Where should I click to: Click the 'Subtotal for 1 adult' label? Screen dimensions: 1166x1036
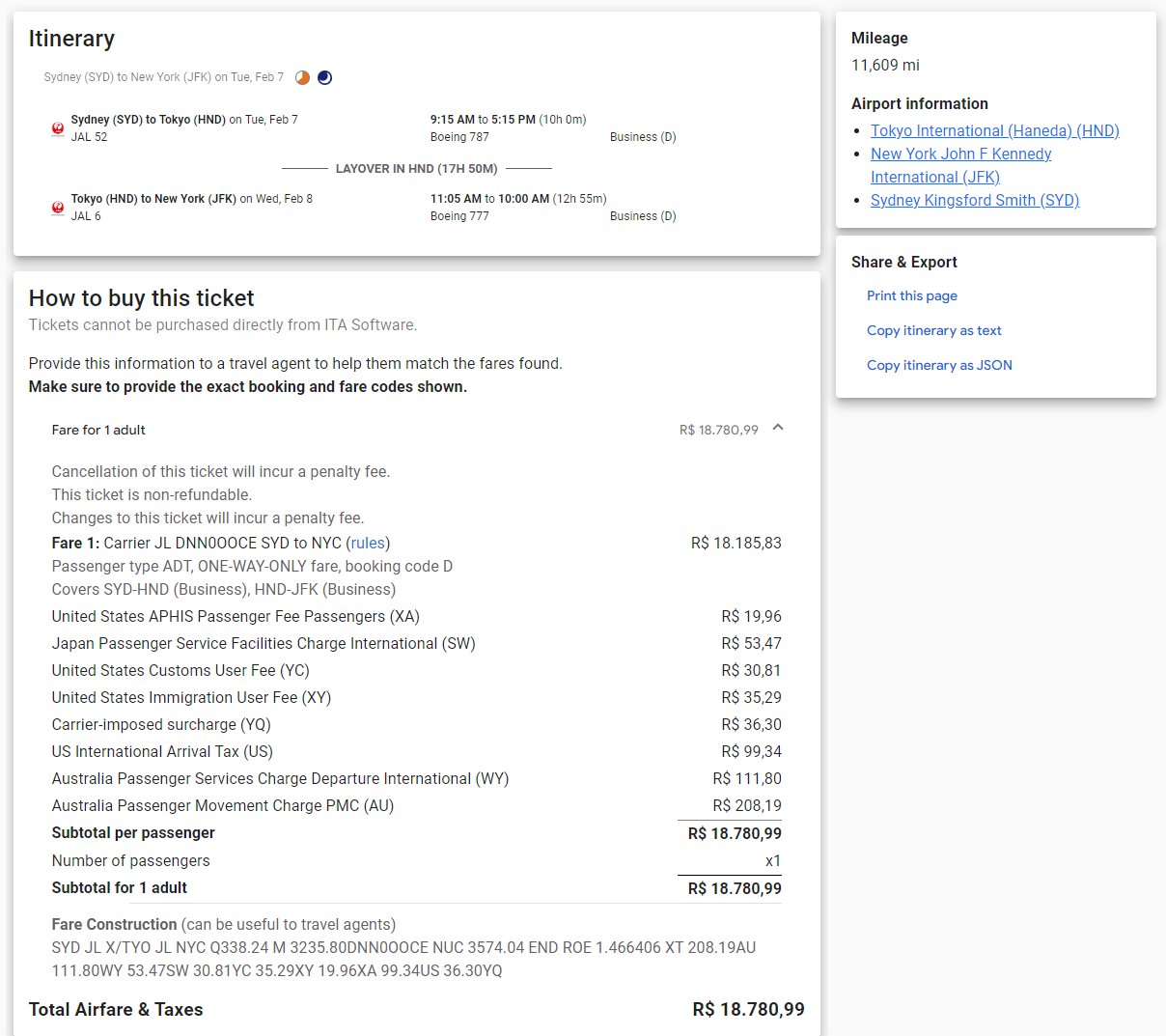[120, 888]
